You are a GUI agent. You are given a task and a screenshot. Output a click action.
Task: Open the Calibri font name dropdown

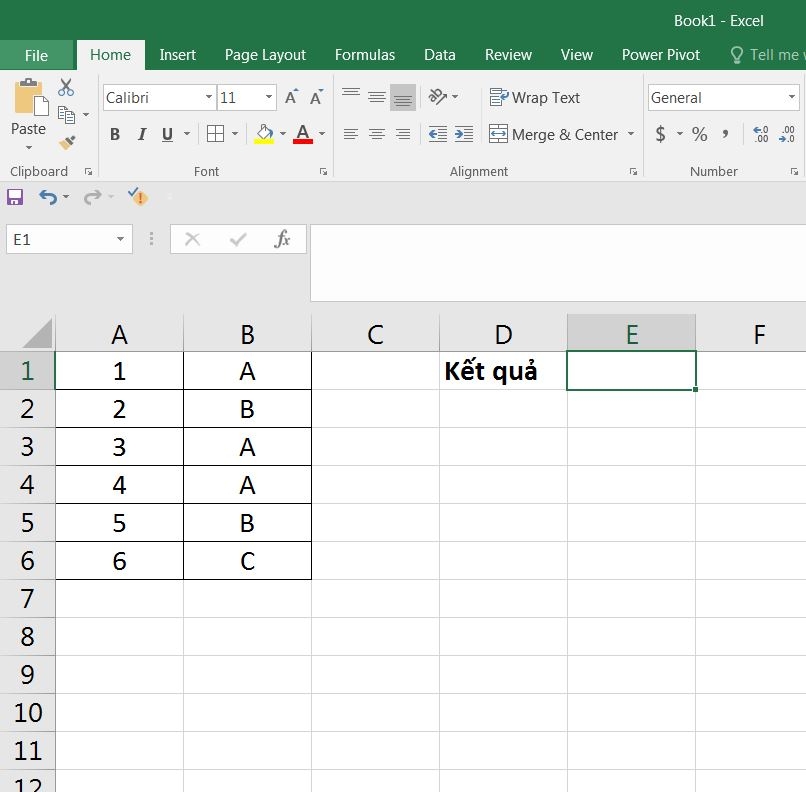click(209, 97)
